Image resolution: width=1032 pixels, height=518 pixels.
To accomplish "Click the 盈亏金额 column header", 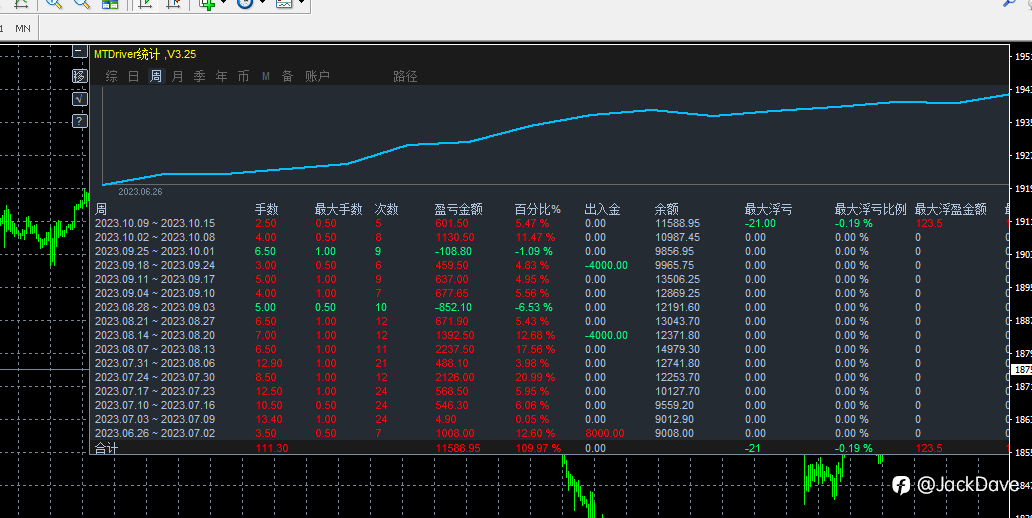I will click(x=458, y=209).
